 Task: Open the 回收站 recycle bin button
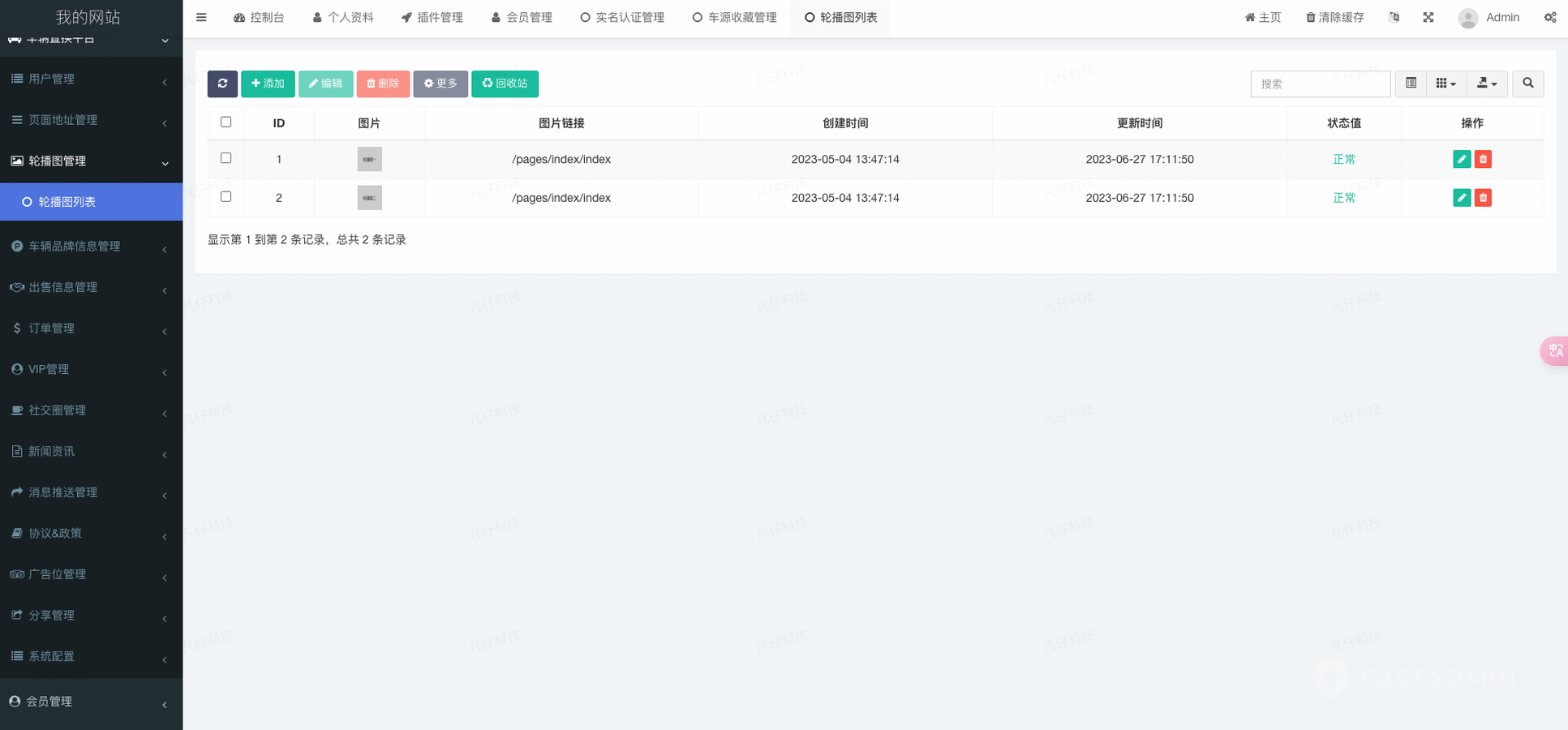(x=505, y=84)
